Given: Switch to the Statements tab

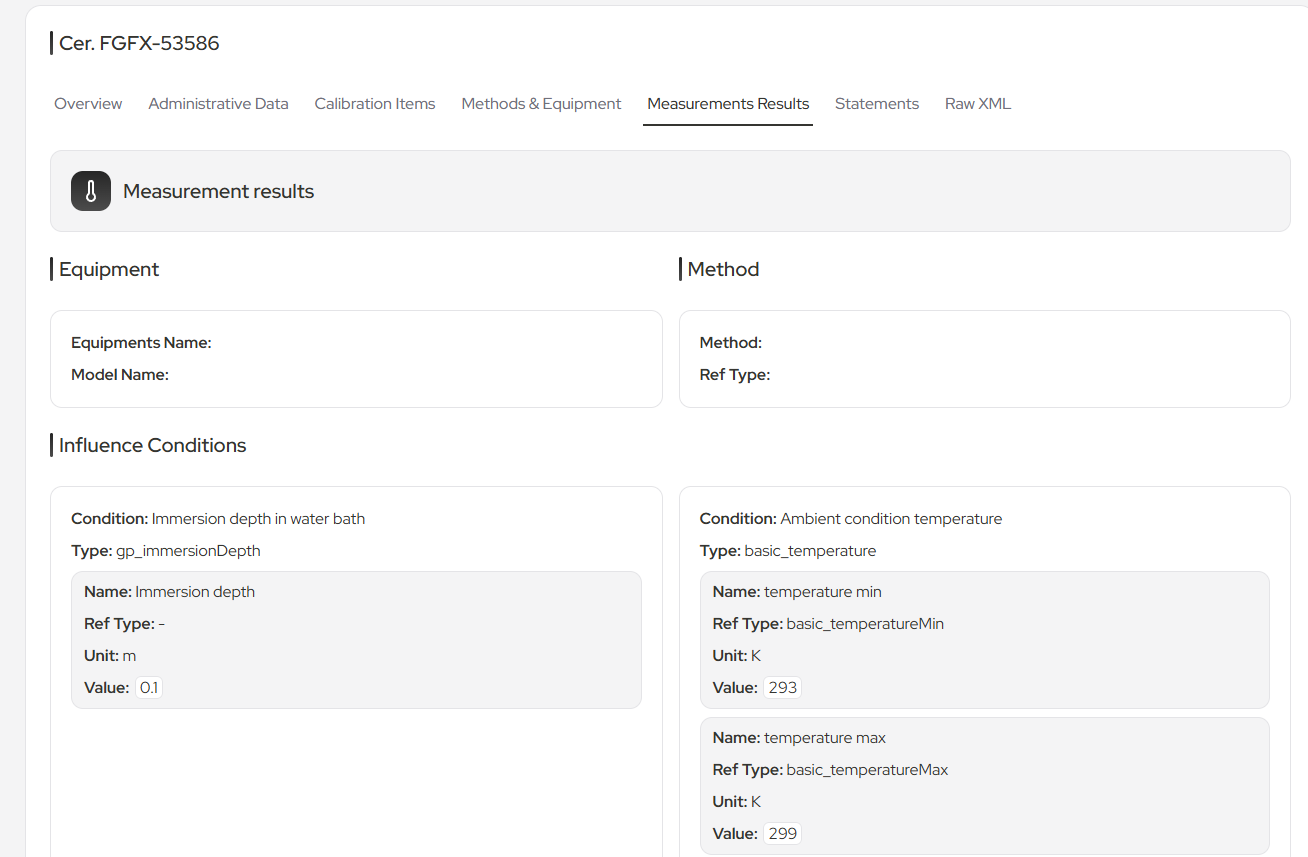Looking at the screenshot, I should (876, 103).
